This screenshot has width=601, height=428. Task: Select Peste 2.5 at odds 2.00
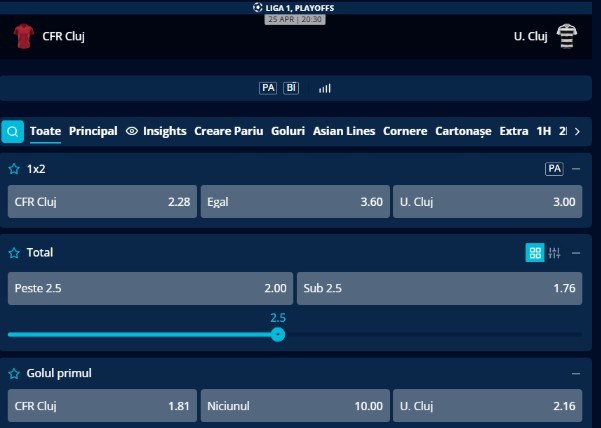(x=150, y=289)
